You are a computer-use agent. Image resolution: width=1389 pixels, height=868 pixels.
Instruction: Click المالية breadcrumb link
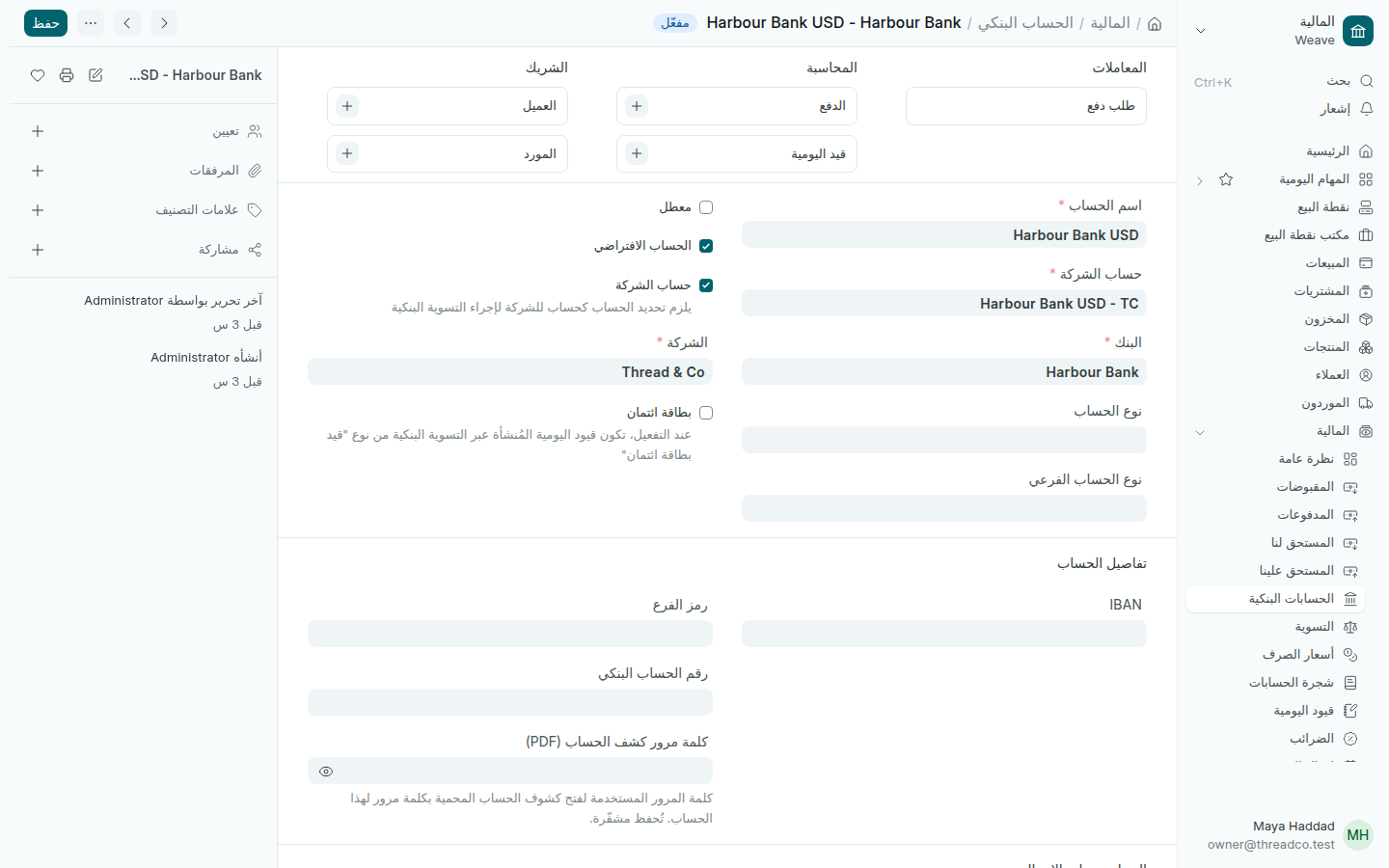click(x=1110, y=23)
